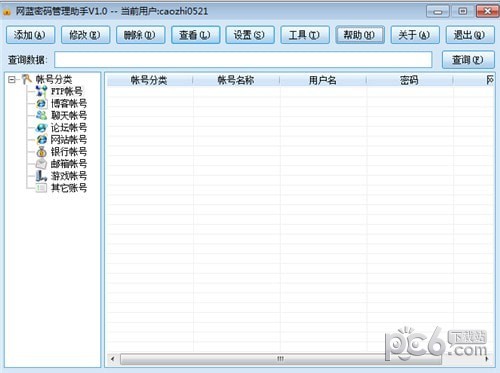The image size is (500, 373).
Task: Select the 游戏帐号 joystick icon
Action: pos(41,176)
